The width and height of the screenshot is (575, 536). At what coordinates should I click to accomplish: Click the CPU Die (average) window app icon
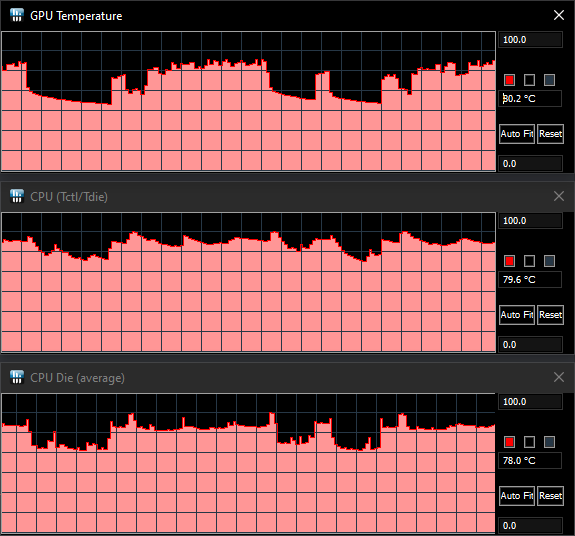click(17, 377)
